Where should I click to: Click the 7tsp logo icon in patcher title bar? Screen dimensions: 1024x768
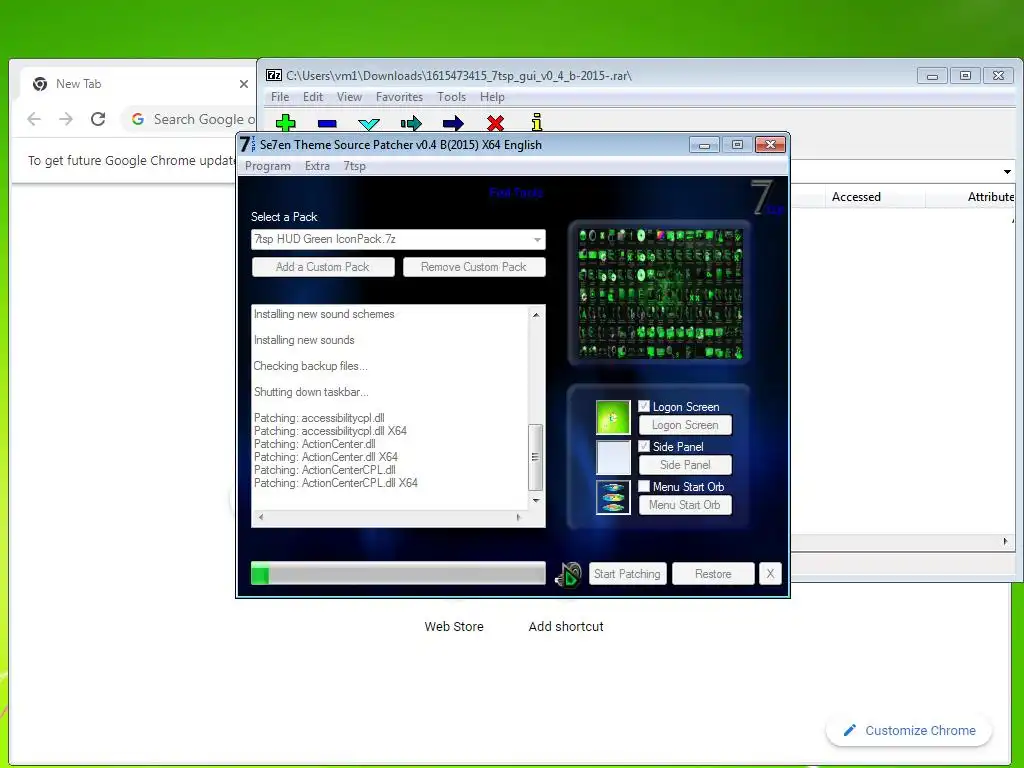coord(248,144)
